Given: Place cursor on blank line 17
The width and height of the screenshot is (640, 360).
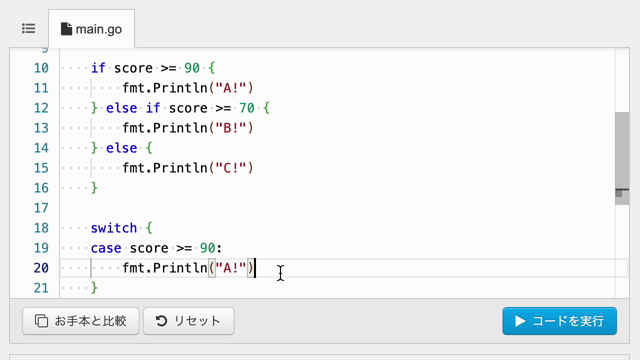Looking at the screenshot, I should coord(337,208).
